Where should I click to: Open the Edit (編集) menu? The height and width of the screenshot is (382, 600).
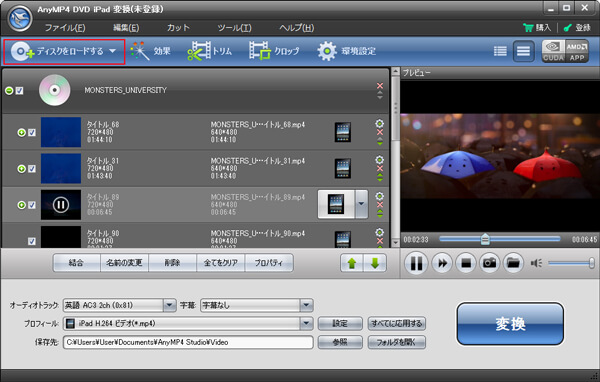coord(126,28)
